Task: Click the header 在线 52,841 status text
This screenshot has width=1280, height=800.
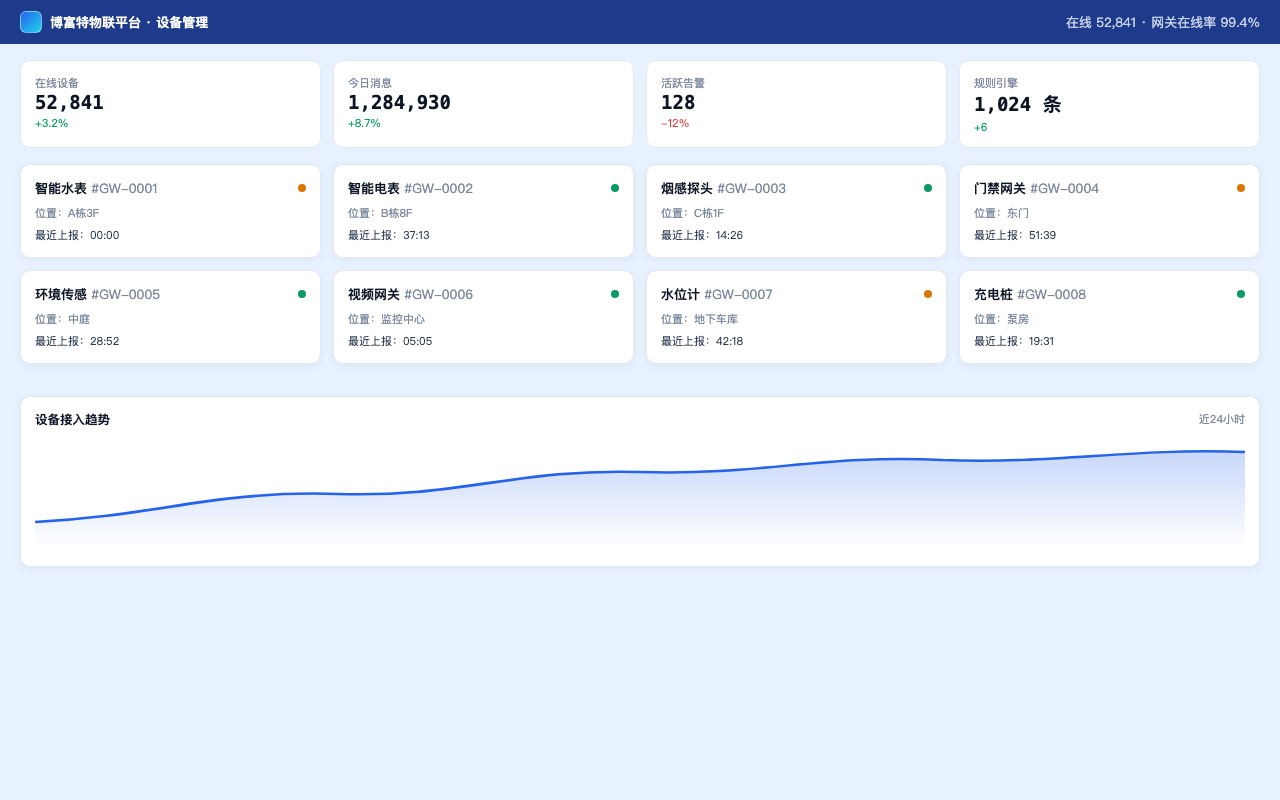Action: click(1101, 22)
